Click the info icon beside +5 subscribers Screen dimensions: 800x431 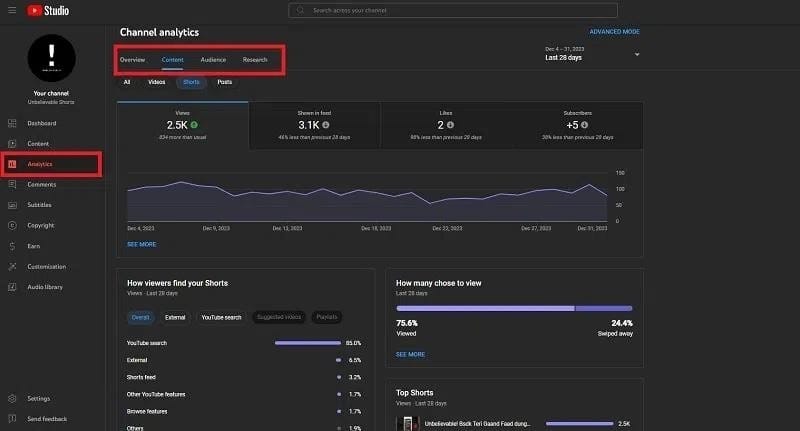pos(584,125)
